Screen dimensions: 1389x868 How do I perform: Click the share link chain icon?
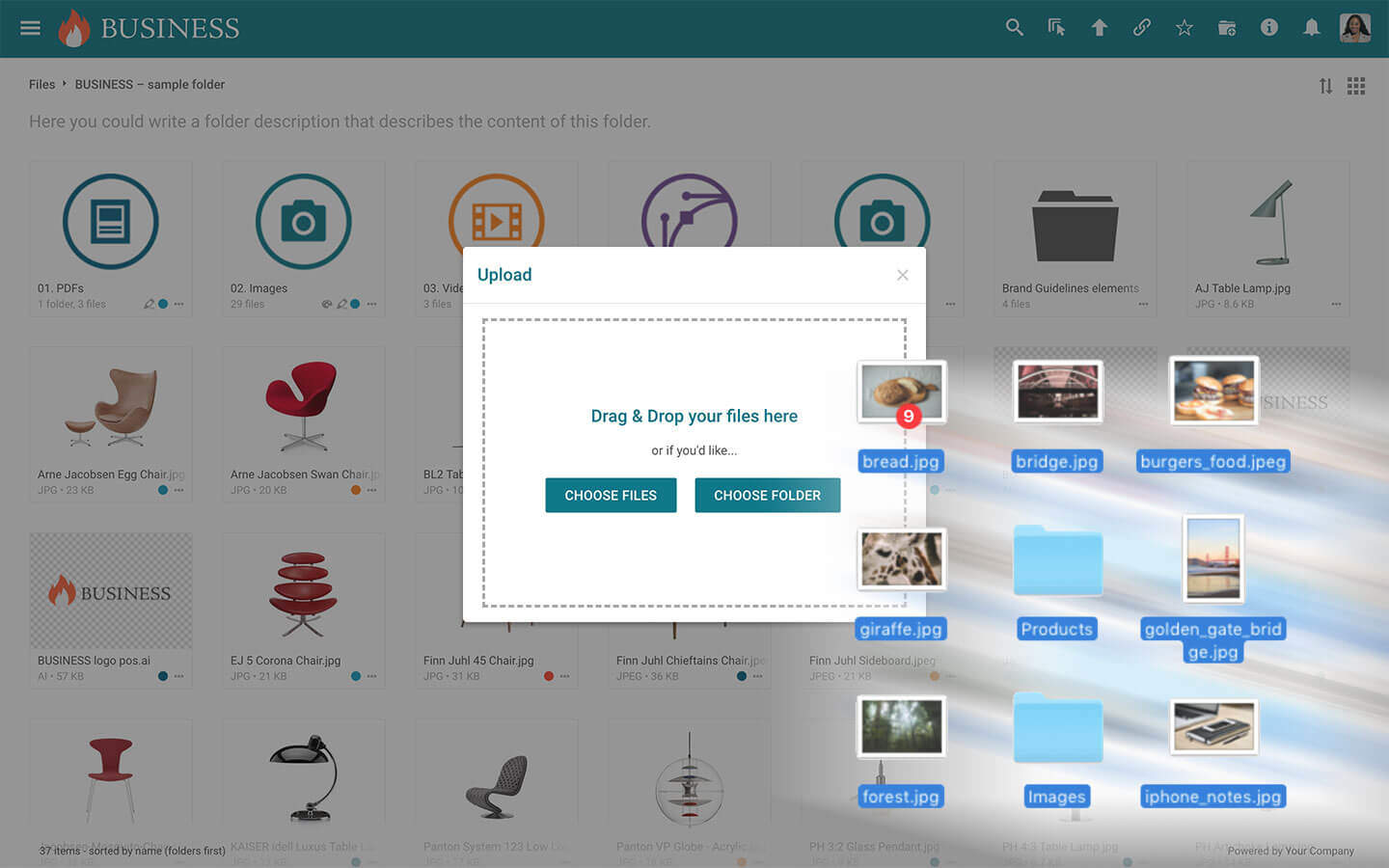click(x=1141, y=28)
